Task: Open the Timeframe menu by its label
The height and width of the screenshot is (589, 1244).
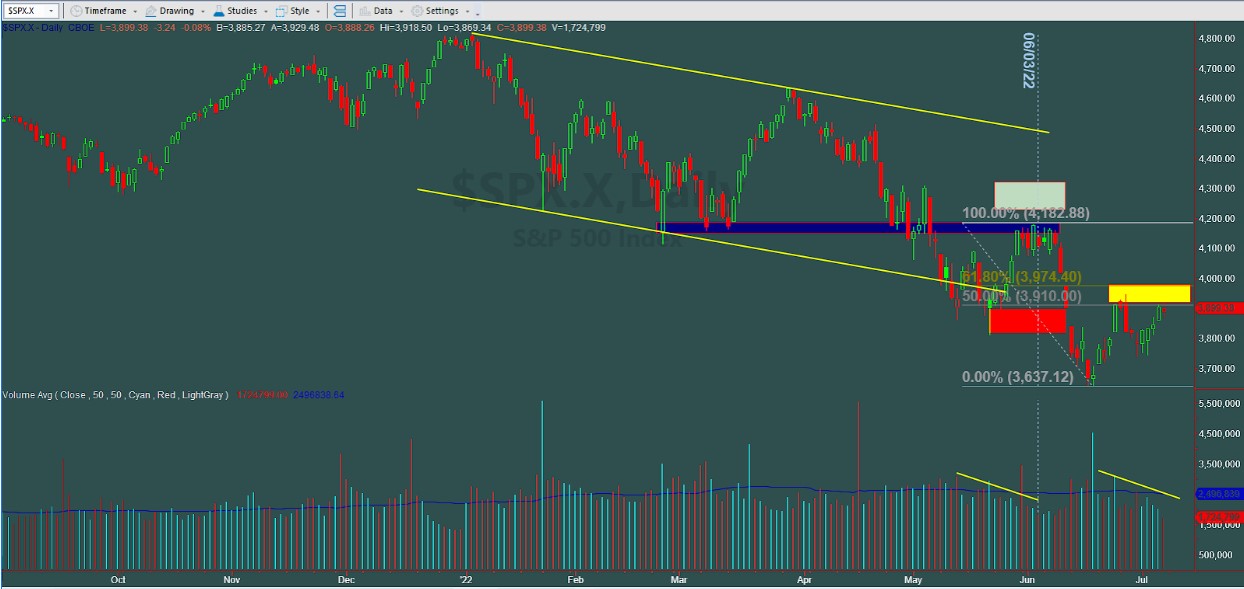Action: tap(105, 11)
